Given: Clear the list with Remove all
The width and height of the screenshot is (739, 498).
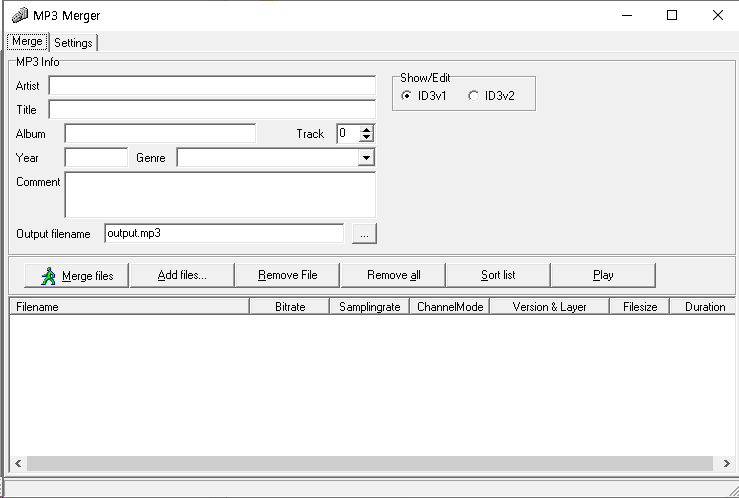Looking at the screenshot, I should [393, 276].
